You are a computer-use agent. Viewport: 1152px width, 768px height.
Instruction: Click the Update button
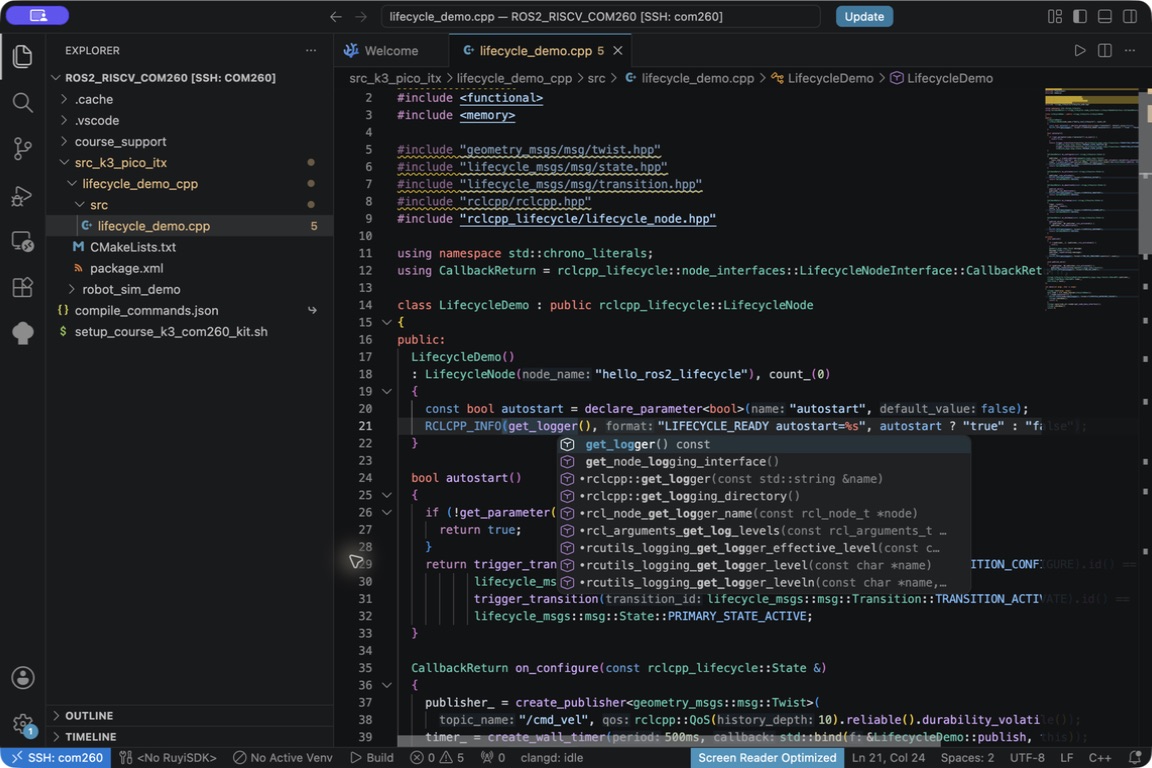[864, 16]
